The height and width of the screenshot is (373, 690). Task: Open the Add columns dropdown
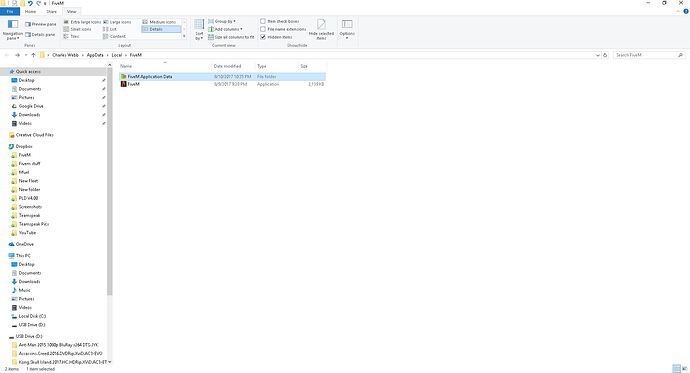225,29
